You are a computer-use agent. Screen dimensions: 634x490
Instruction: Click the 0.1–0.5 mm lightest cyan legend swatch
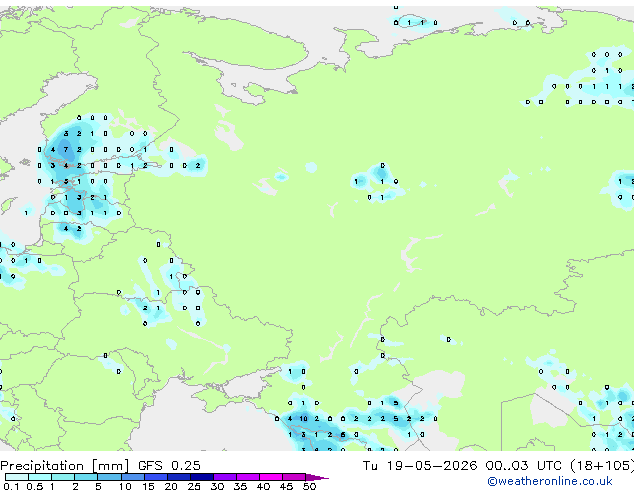click(17, 477)
